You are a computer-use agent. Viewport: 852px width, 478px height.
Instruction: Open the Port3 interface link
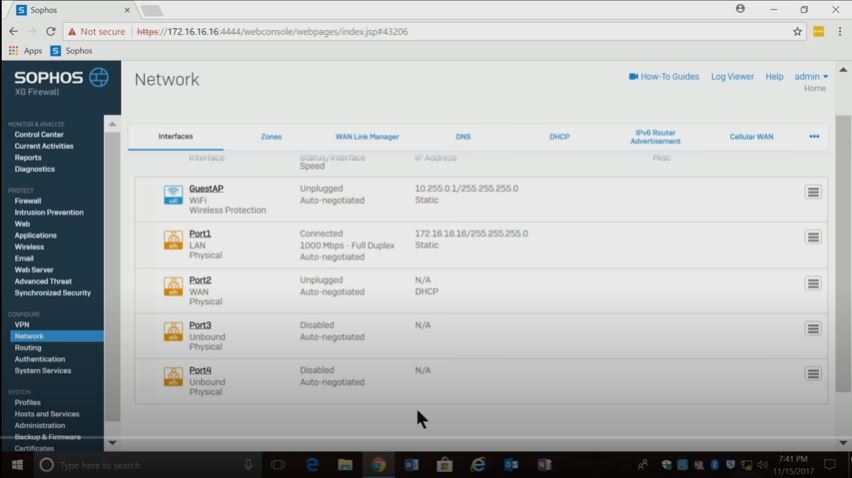coord(200,325)
